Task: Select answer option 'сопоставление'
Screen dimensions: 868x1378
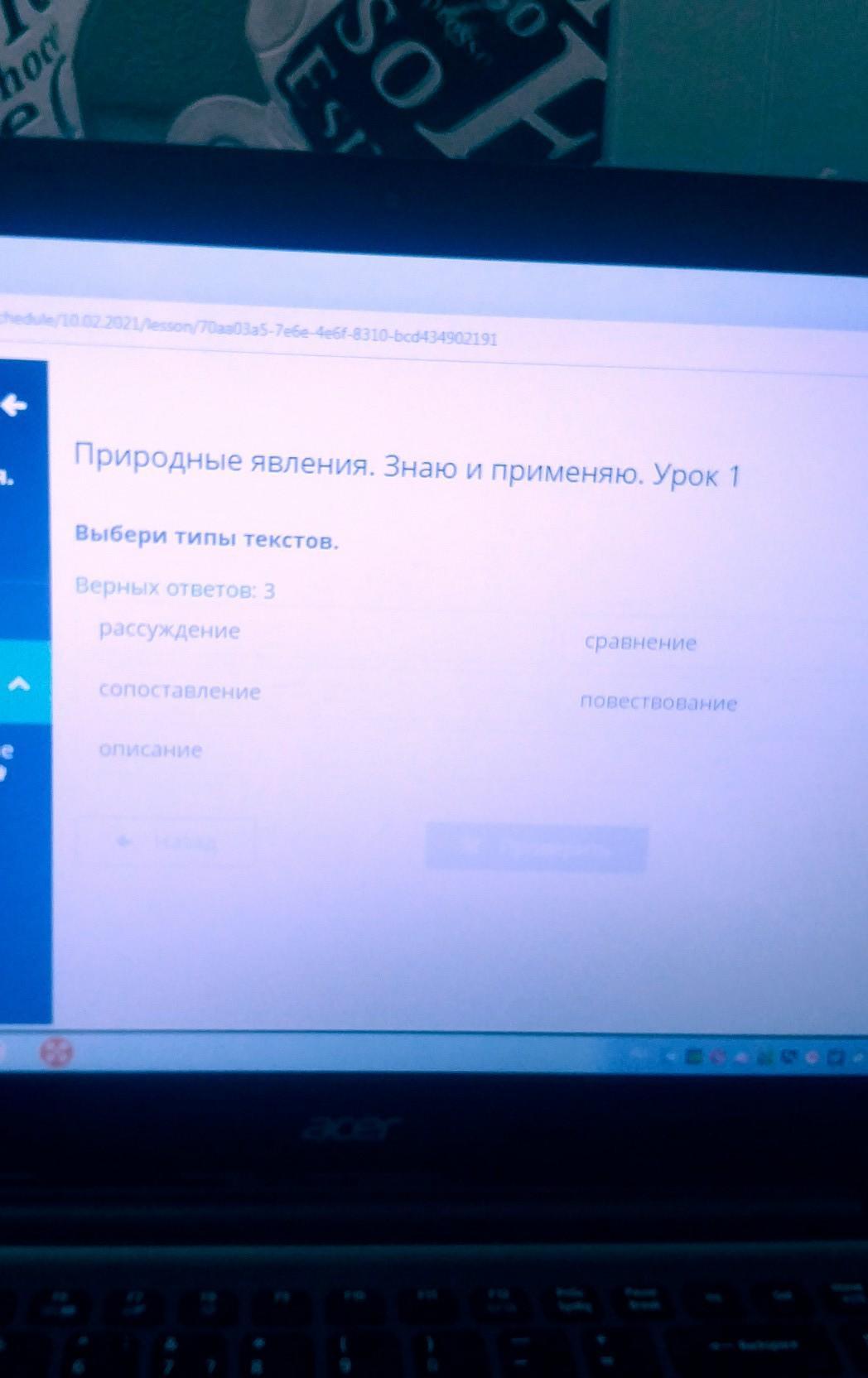Action: (x=180, y=690)
